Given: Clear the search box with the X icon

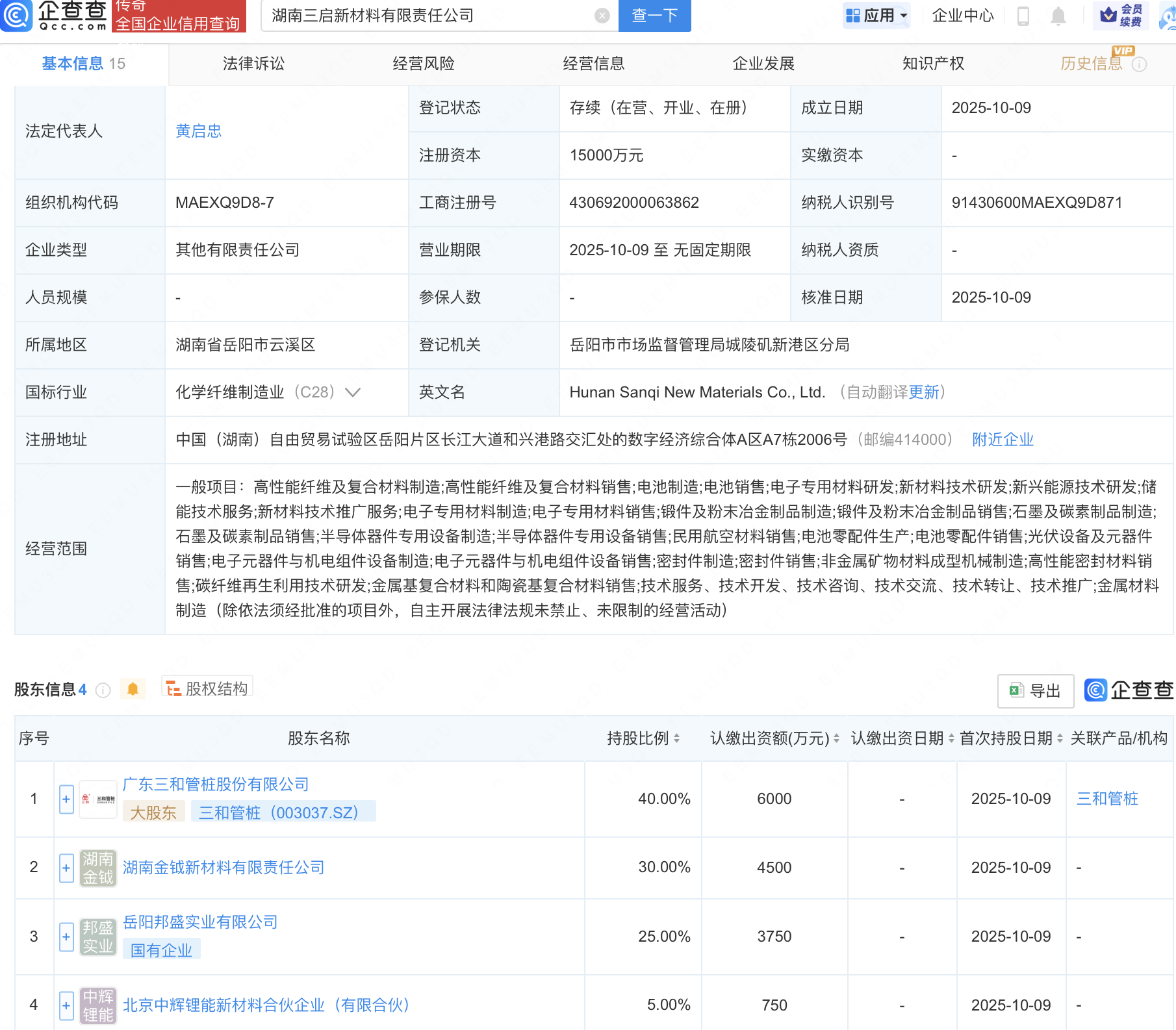Looking at the screenshot, I should 602,16.
